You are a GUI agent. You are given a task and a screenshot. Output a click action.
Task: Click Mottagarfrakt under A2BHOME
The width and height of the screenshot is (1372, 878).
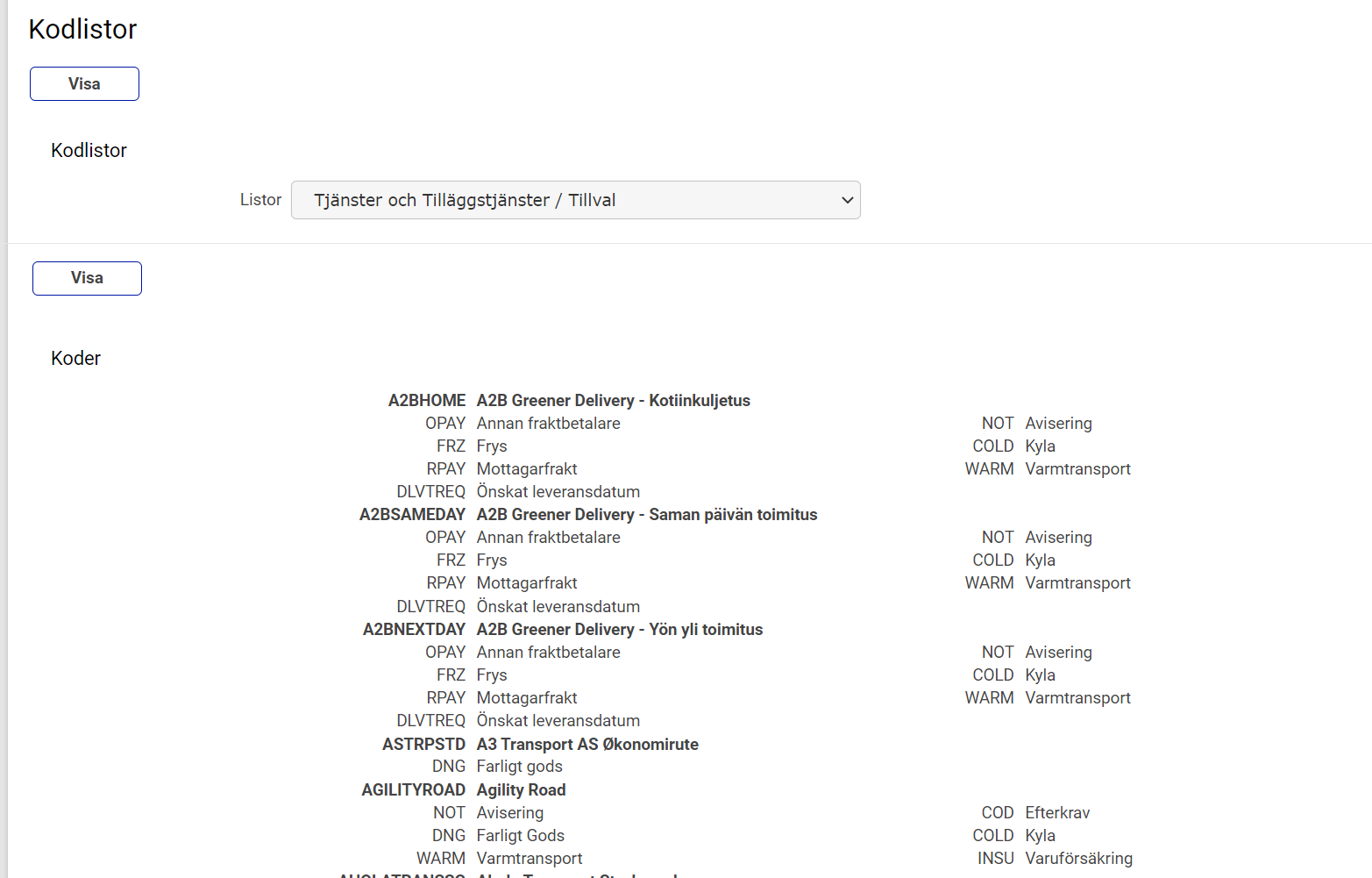pyautogui.click(x=527, y=468)
